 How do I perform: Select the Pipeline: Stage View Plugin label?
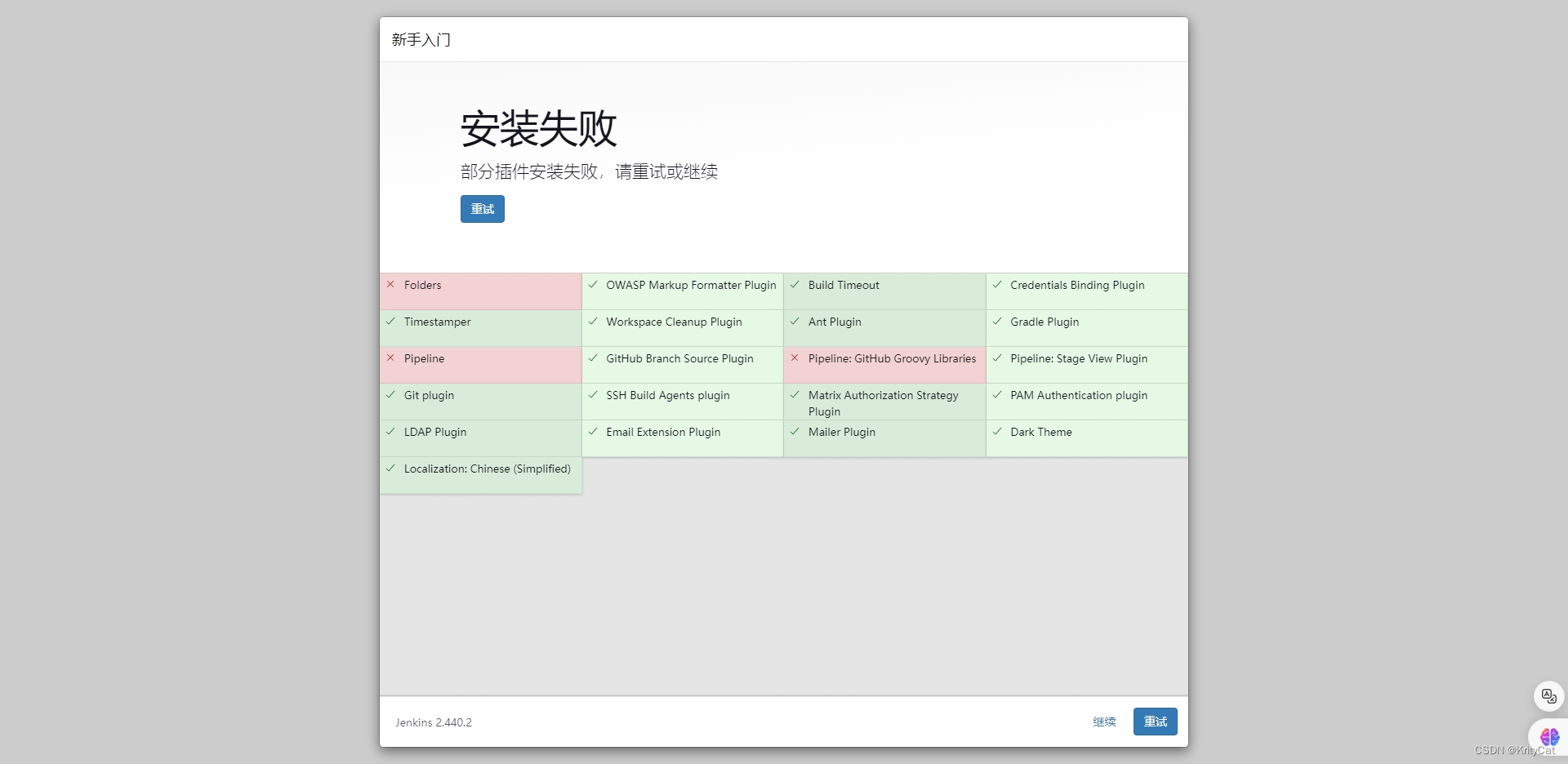point(1079,358)
